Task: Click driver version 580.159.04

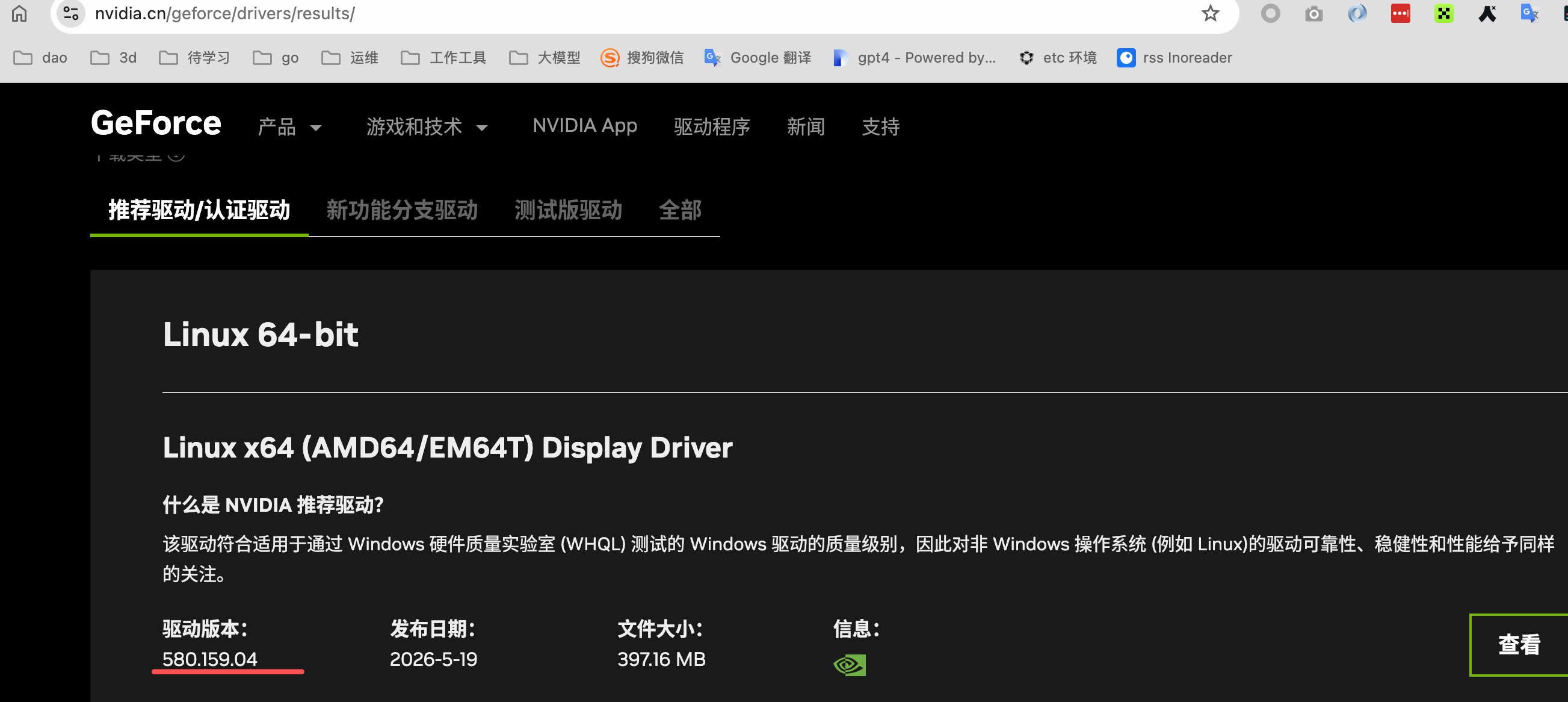Action: (209, 659)
